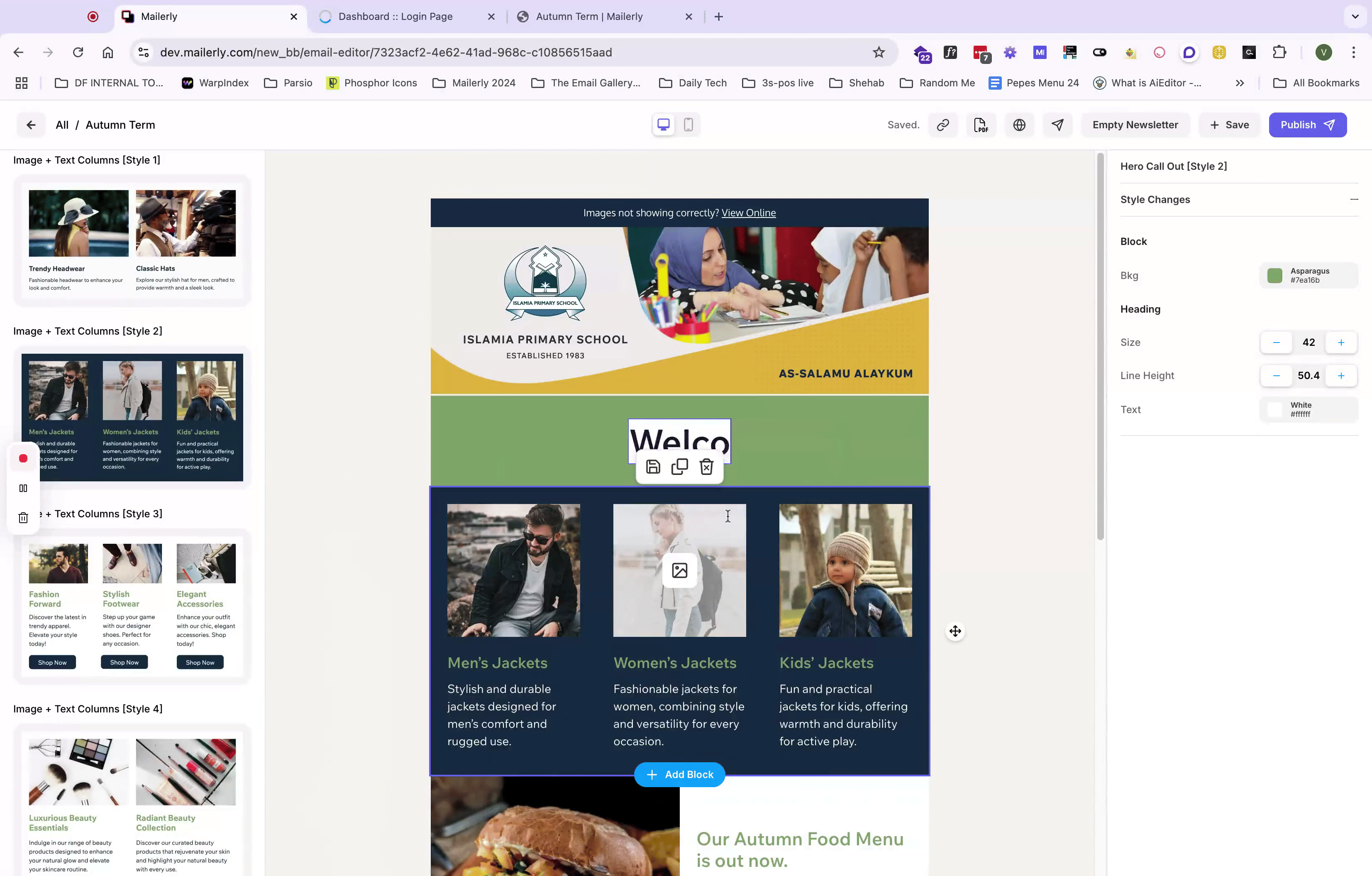Switch to mobile preview mode
The height and width of the screenshot is (876, 1372).
pos(688,124)
